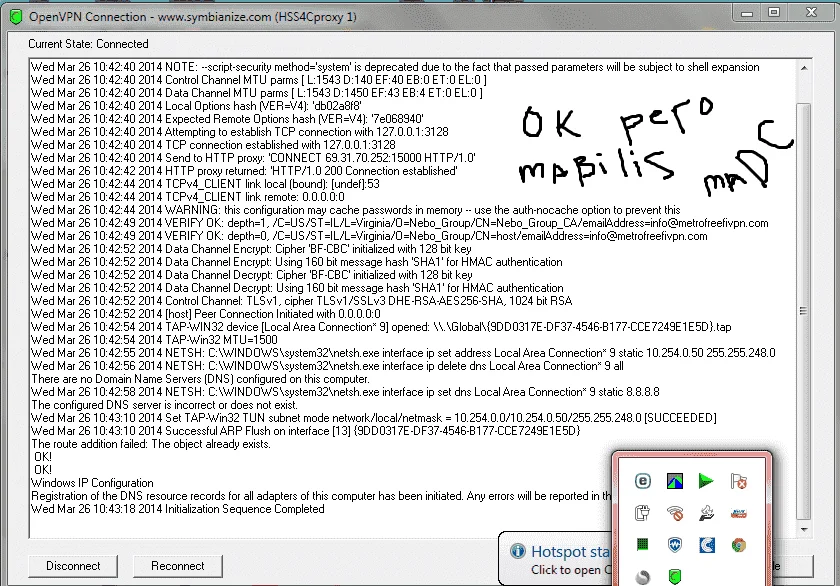Click the Hotspot notification info icon
Image resolution: width=840 pixels, height=586 pixels.
pyautogui.click(x=518, y=551)
